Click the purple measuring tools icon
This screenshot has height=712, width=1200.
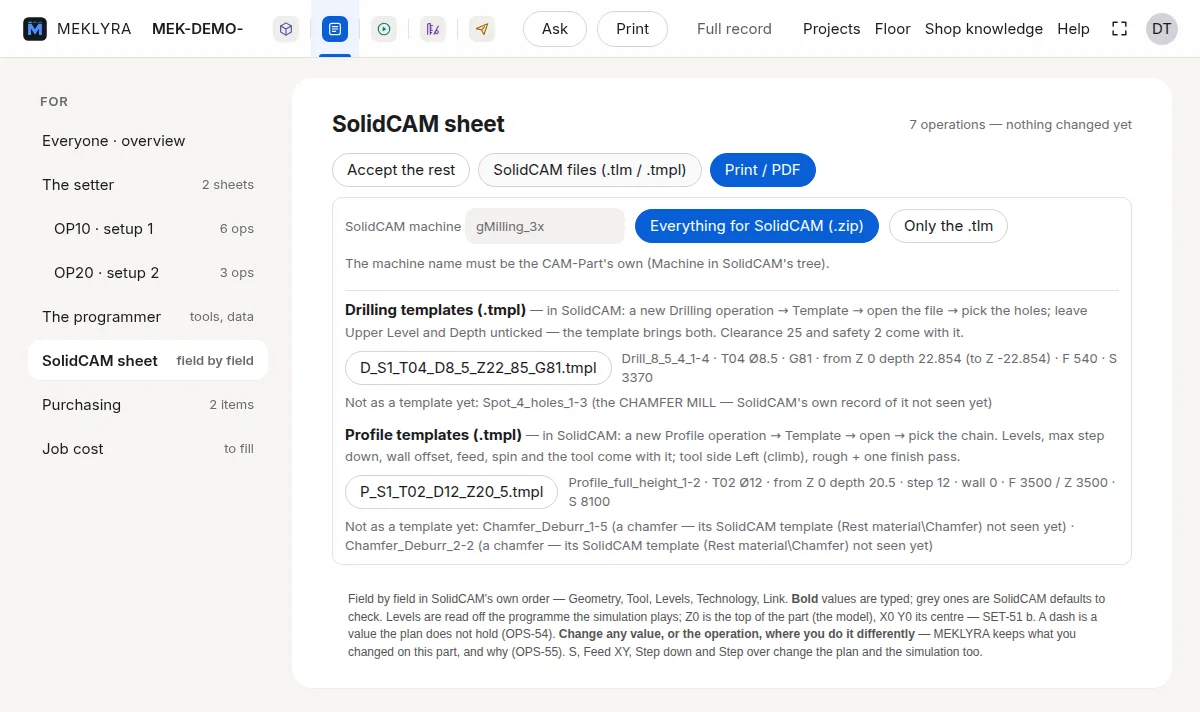click(x=433, y=29)
